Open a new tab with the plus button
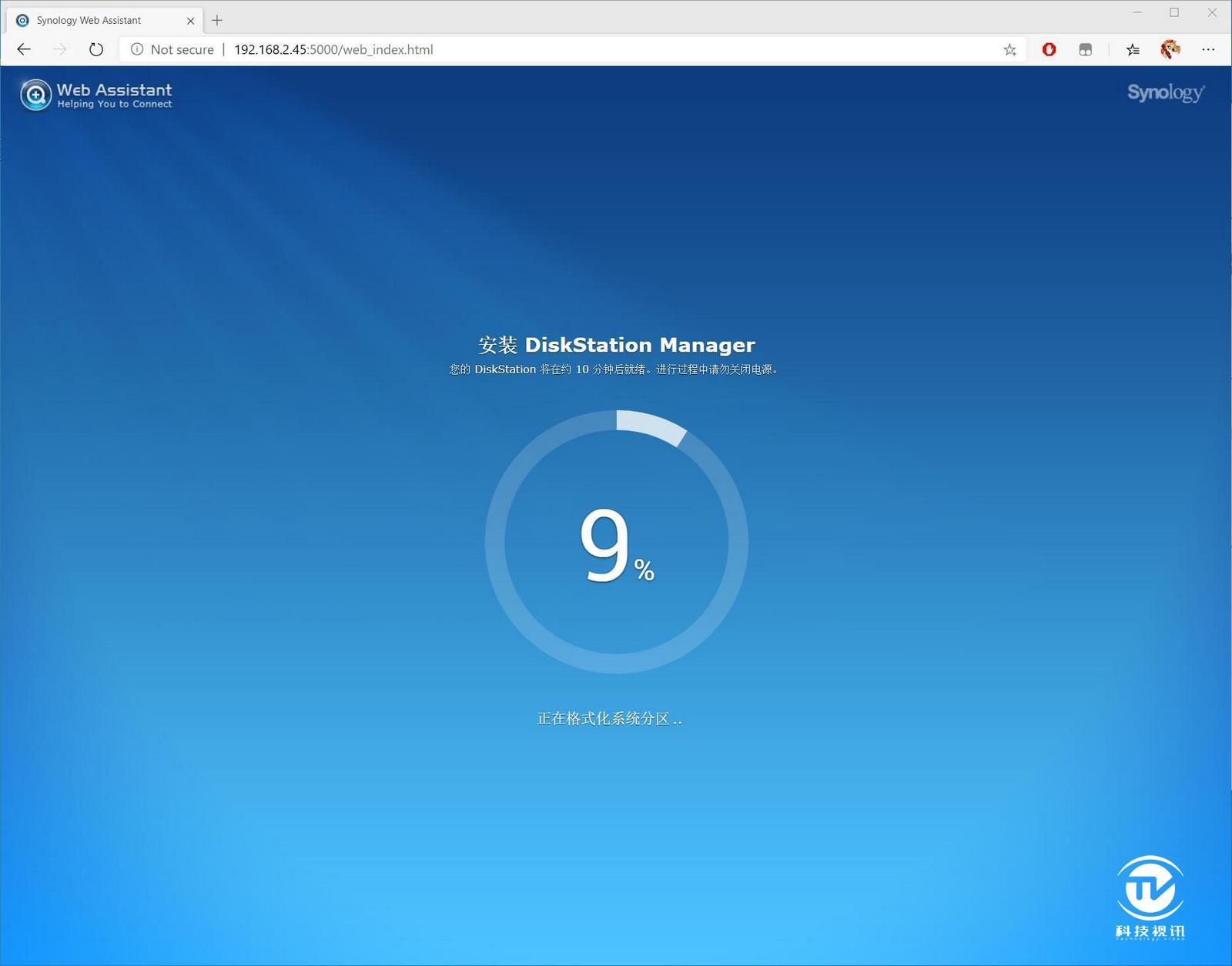The image size is (1232, 966). point(217,21)
